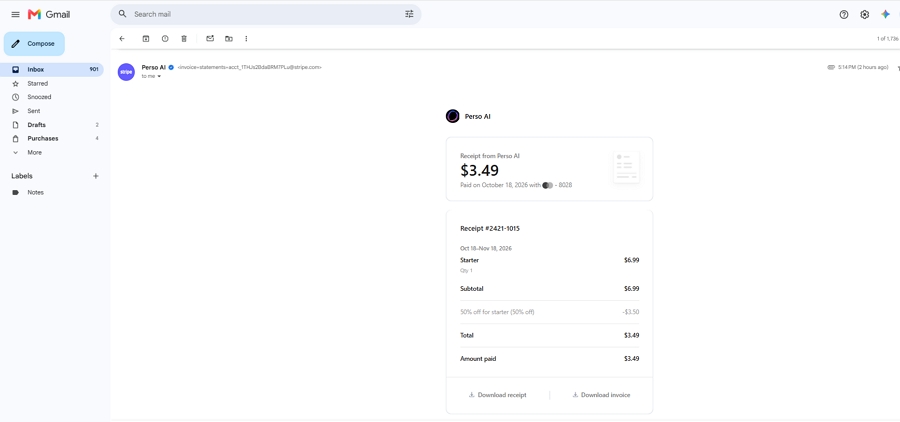
Task: Click in the Search mail field
Action: click(x=266, y=14)
